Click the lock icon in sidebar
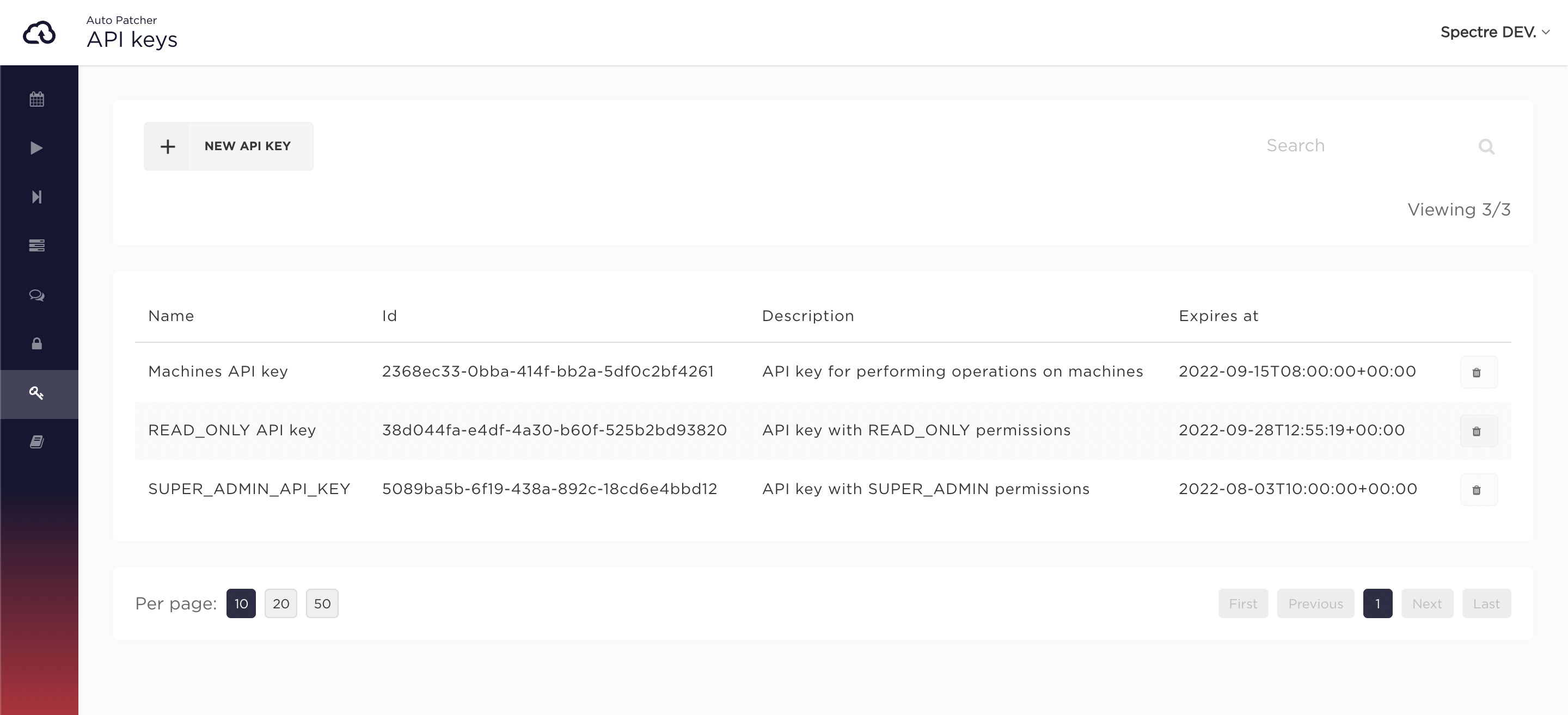The height and width of the screenshot is (715, 1568). point(39,344)
